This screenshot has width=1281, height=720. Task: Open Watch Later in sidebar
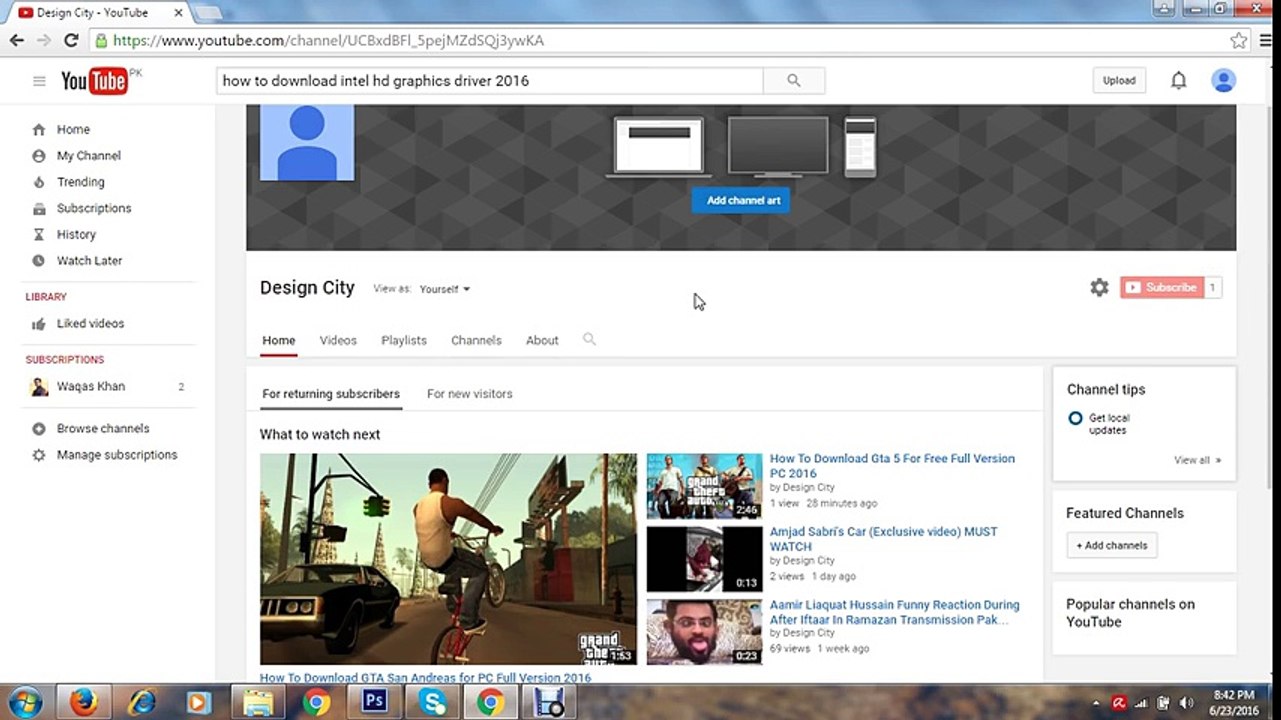(90, 261)
